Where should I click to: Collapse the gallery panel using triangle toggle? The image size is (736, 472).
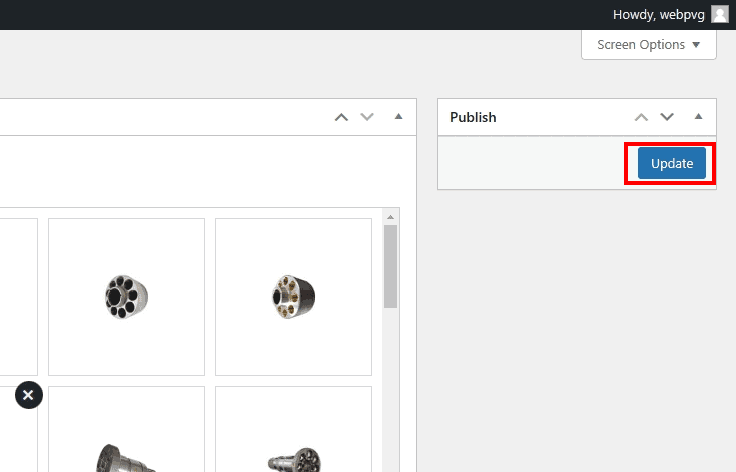pos(398,117)
